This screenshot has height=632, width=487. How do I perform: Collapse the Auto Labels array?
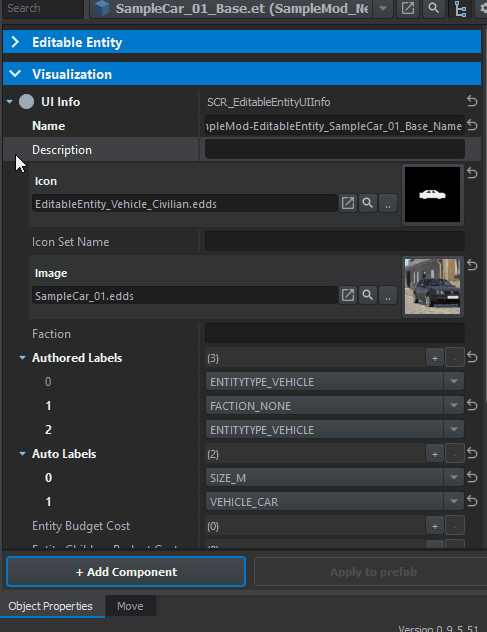(23, 454)
